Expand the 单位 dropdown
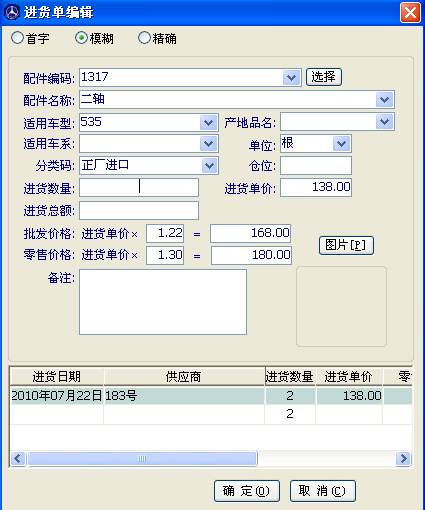Viewport: 425px width, 510px height. 341,144
